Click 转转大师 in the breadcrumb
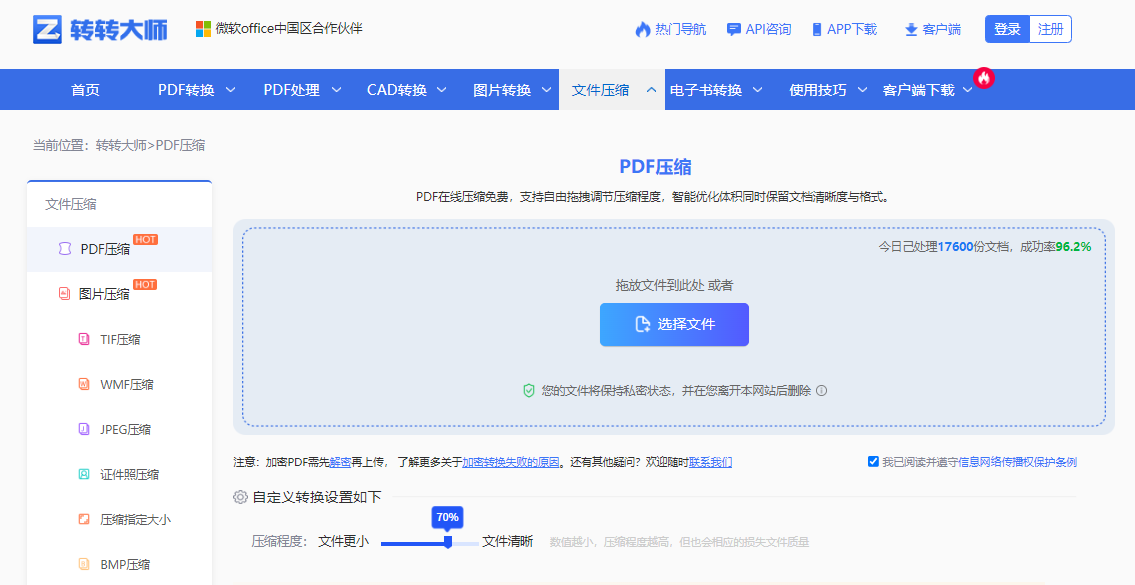Screen dimensions: 1135x585 pos(121,145)
